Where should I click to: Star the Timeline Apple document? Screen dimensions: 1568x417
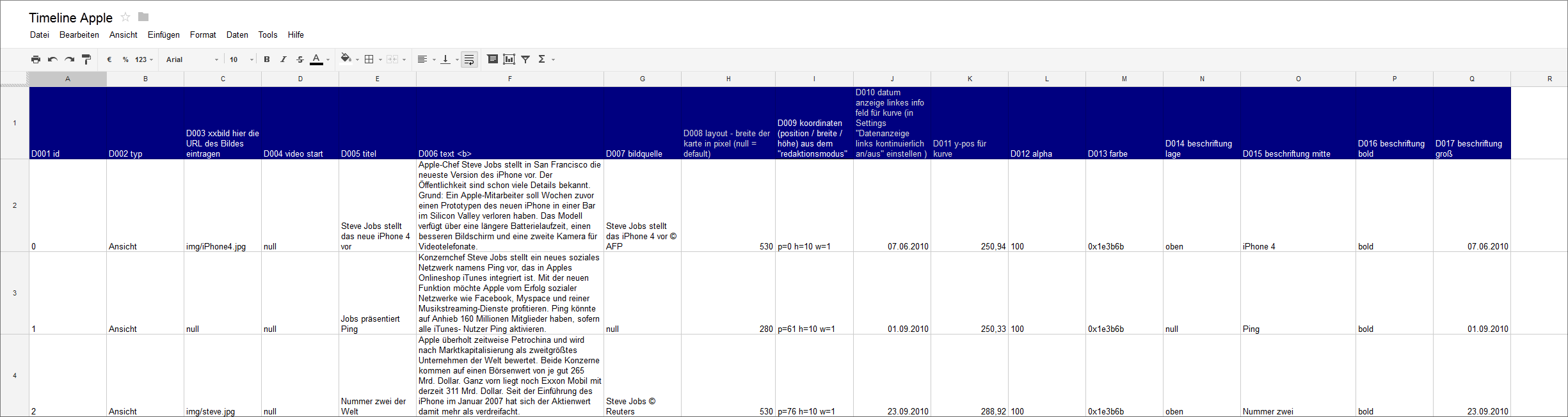coord(125,17)
